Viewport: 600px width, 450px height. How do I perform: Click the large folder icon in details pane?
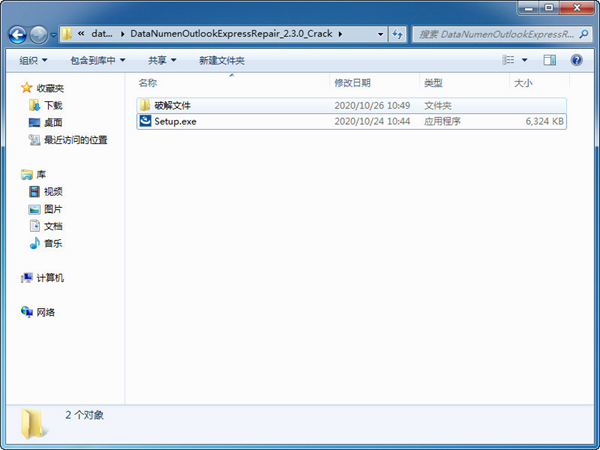(x=33, y=423)
